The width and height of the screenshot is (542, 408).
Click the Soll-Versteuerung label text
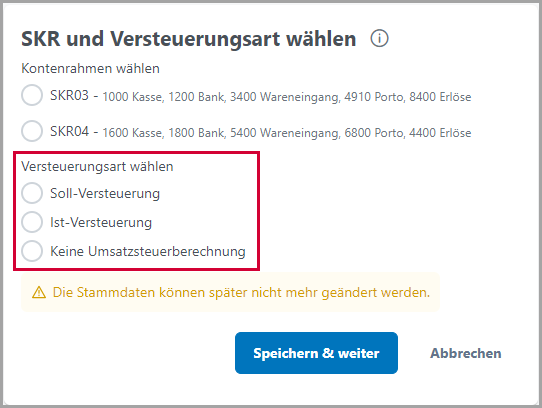(105, 193)
